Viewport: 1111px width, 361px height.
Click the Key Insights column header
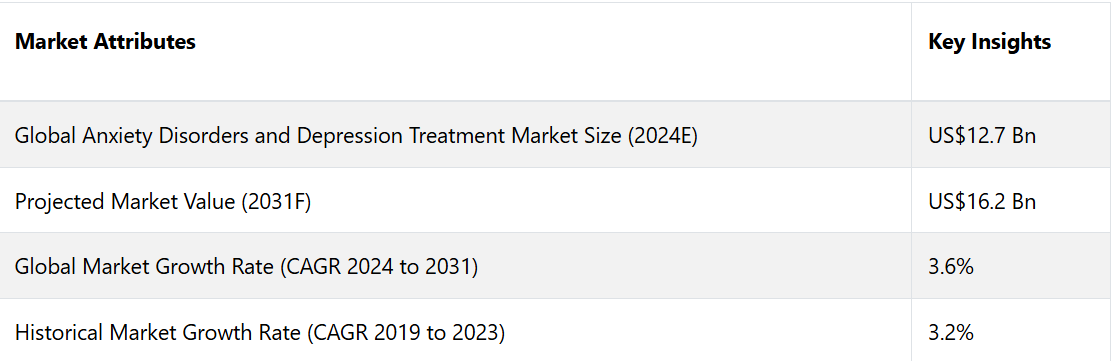click(x=989, y=42)
